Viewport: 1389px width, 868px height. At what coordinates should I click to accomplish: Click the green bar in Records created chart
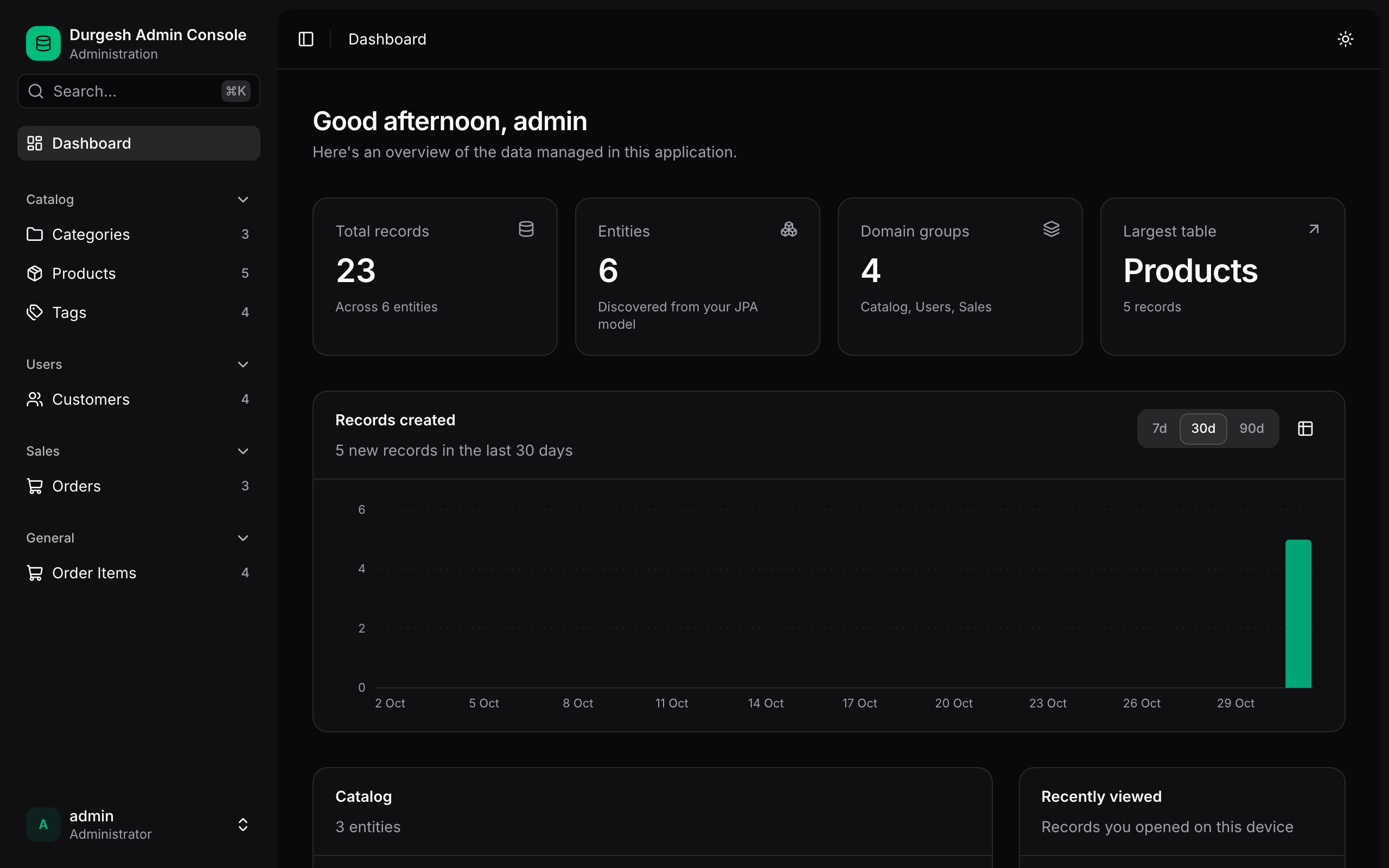[x=1298, y=614]
